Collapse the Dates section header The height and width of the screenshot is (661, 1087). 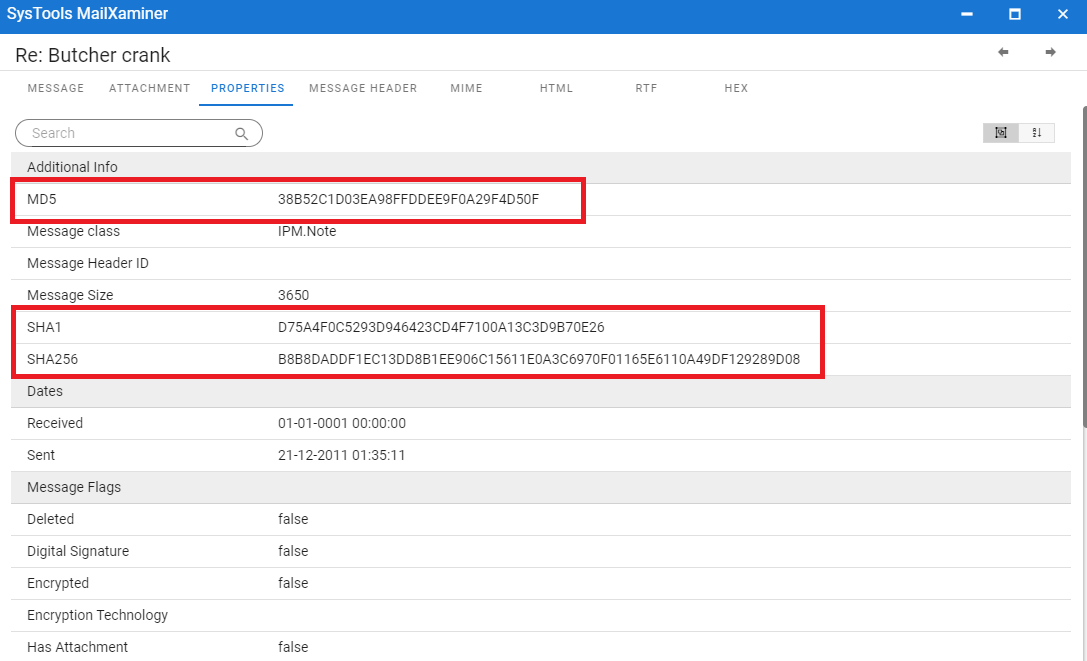tap(541, 391)
